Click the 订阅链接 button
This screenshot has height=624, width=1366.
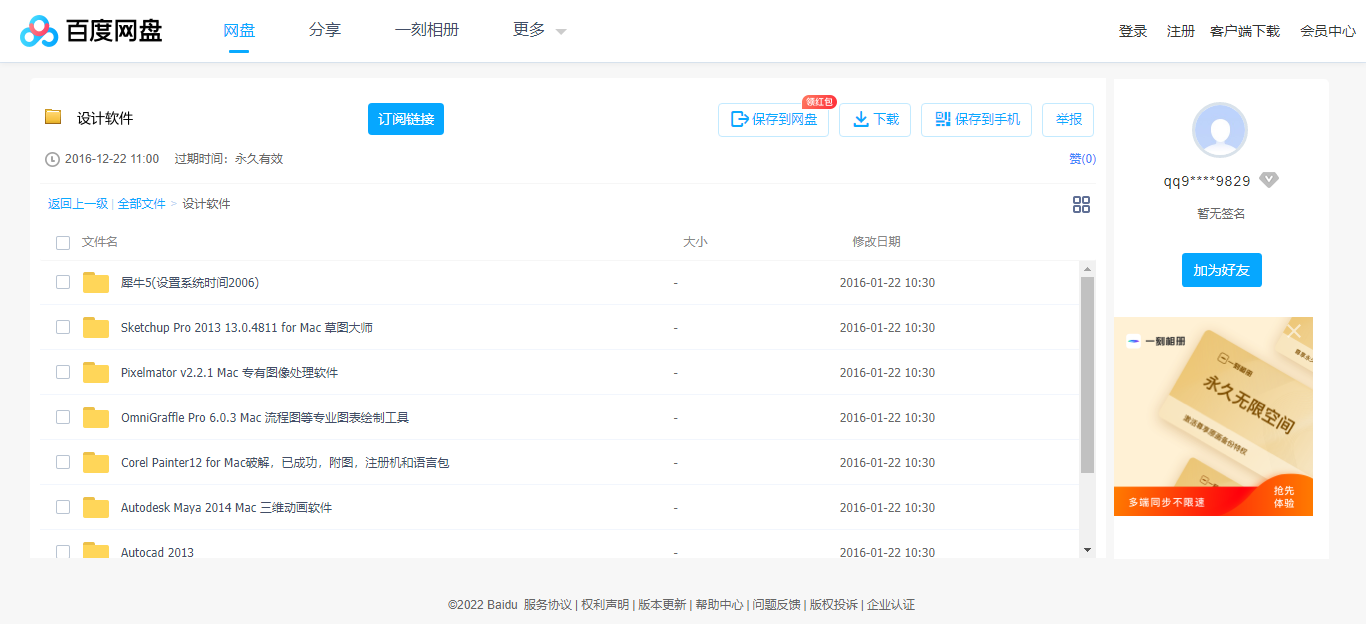[405, 118]
